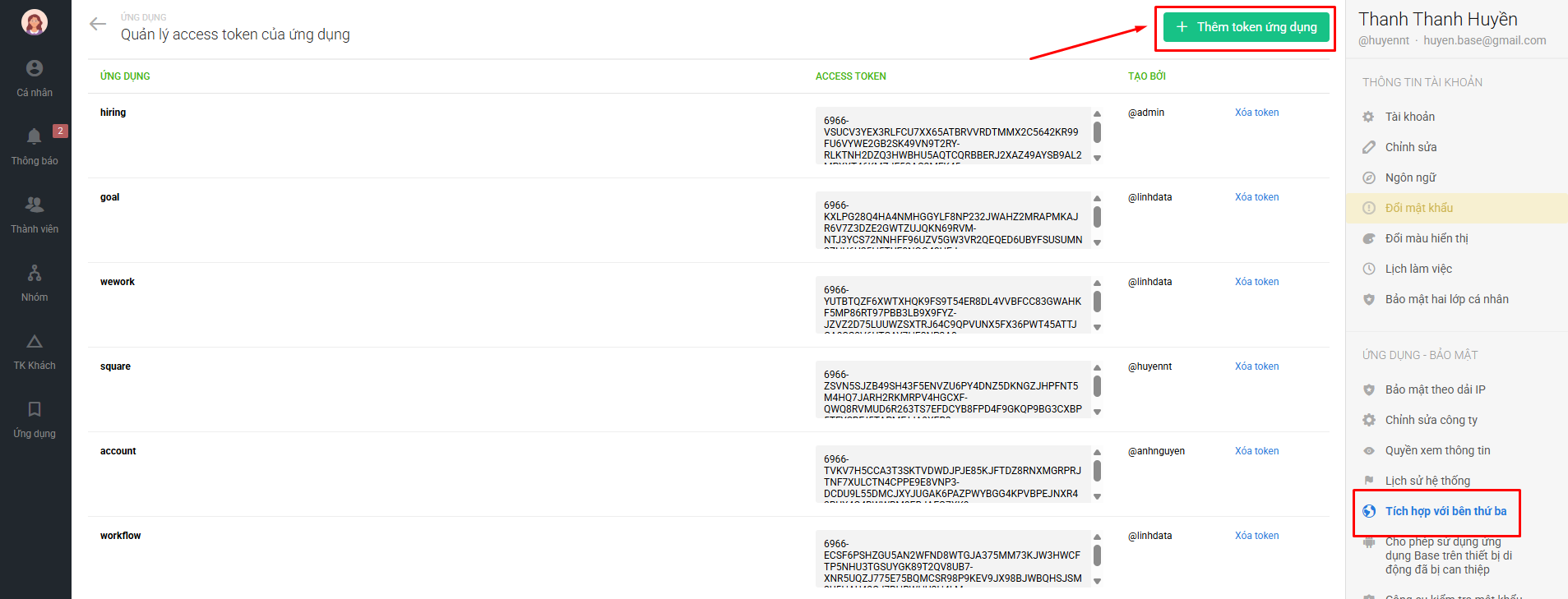Delete the workflow token via Xóa token
This screenshot has height=599, width=1568.
coord(1256,536)
